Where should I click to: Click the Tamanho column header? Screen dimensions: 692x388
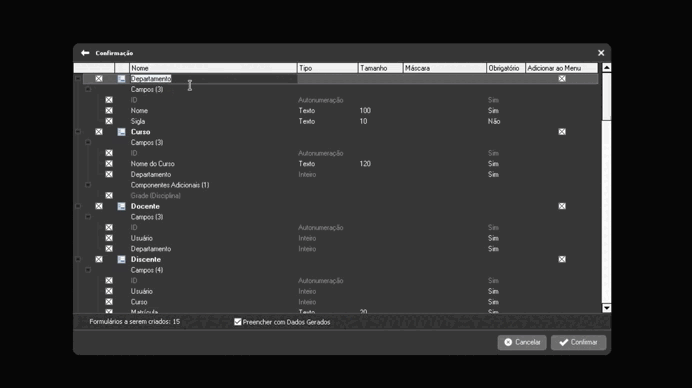click(380, 68)
